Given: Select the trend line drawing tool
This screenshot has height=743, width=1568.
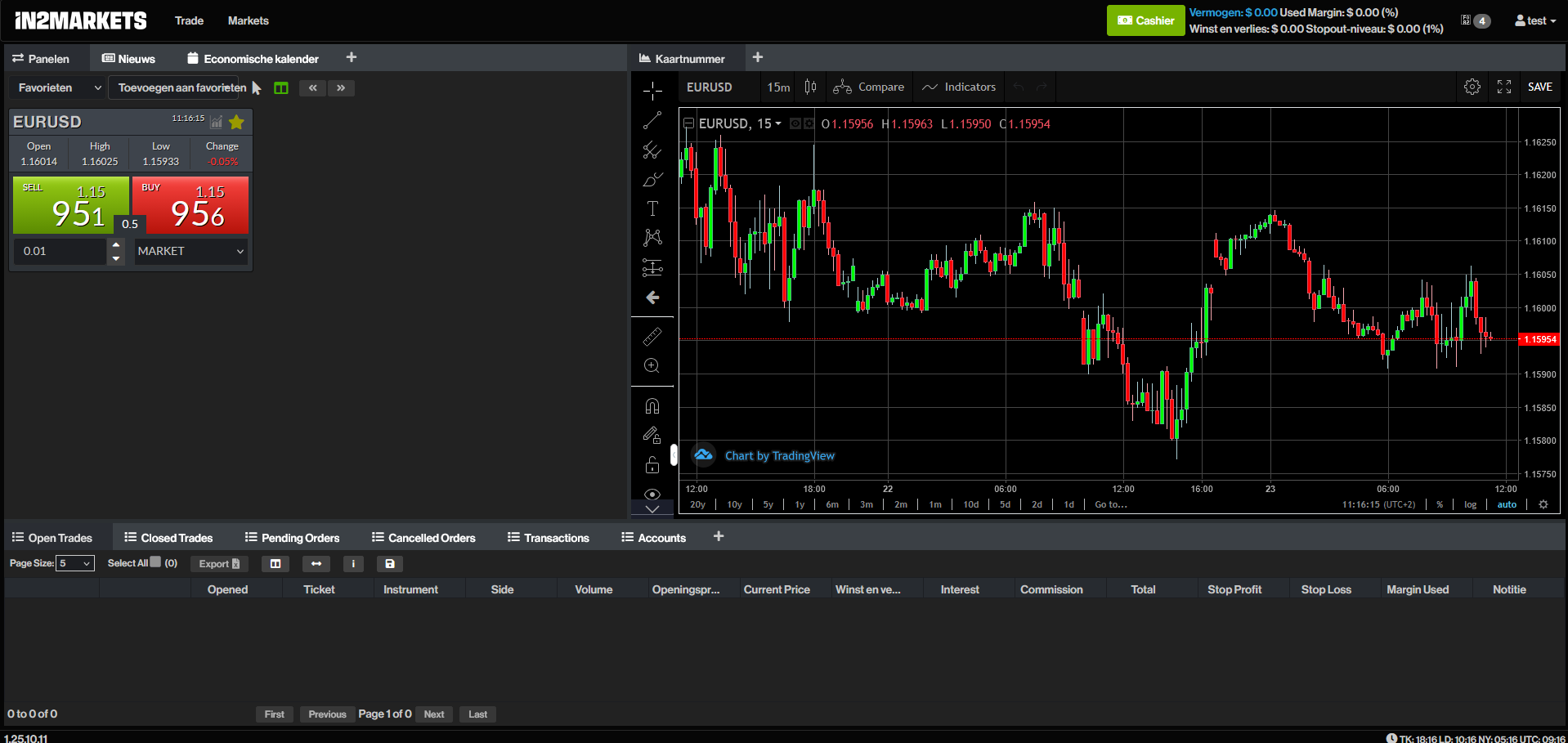Looking at the screenshot, I should point(652,121).
